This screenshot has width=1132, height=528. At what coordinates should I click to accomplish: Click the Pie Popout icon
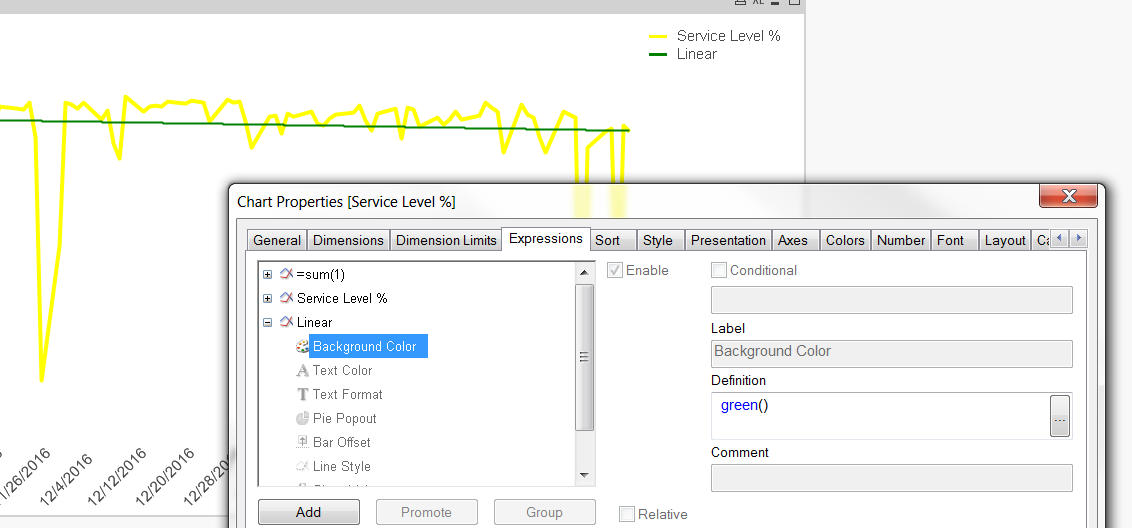tap(302, 418)
